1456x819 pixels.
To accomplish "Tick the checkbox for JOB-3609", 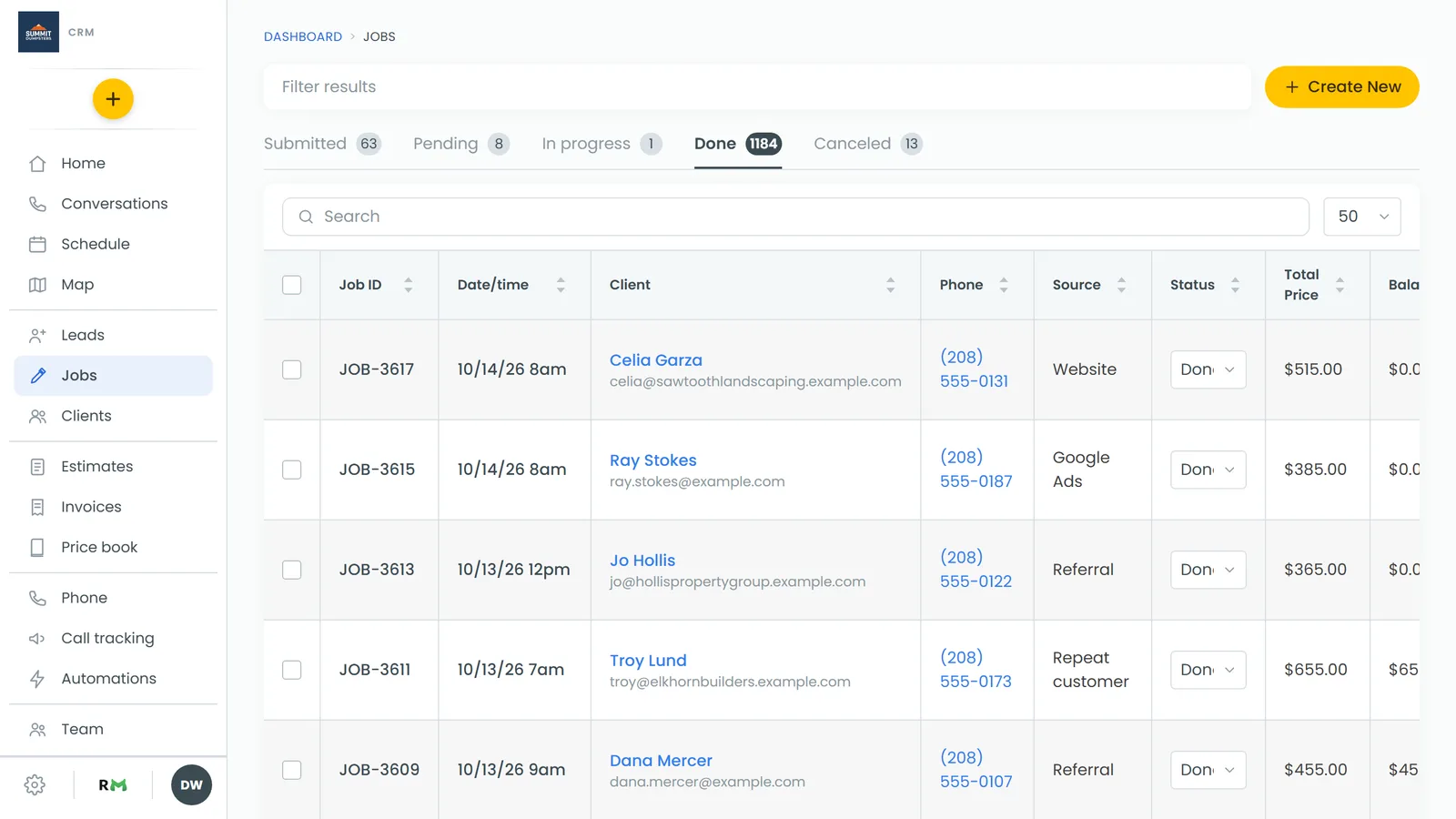I will pyautogui.click(x=292, y=770).
